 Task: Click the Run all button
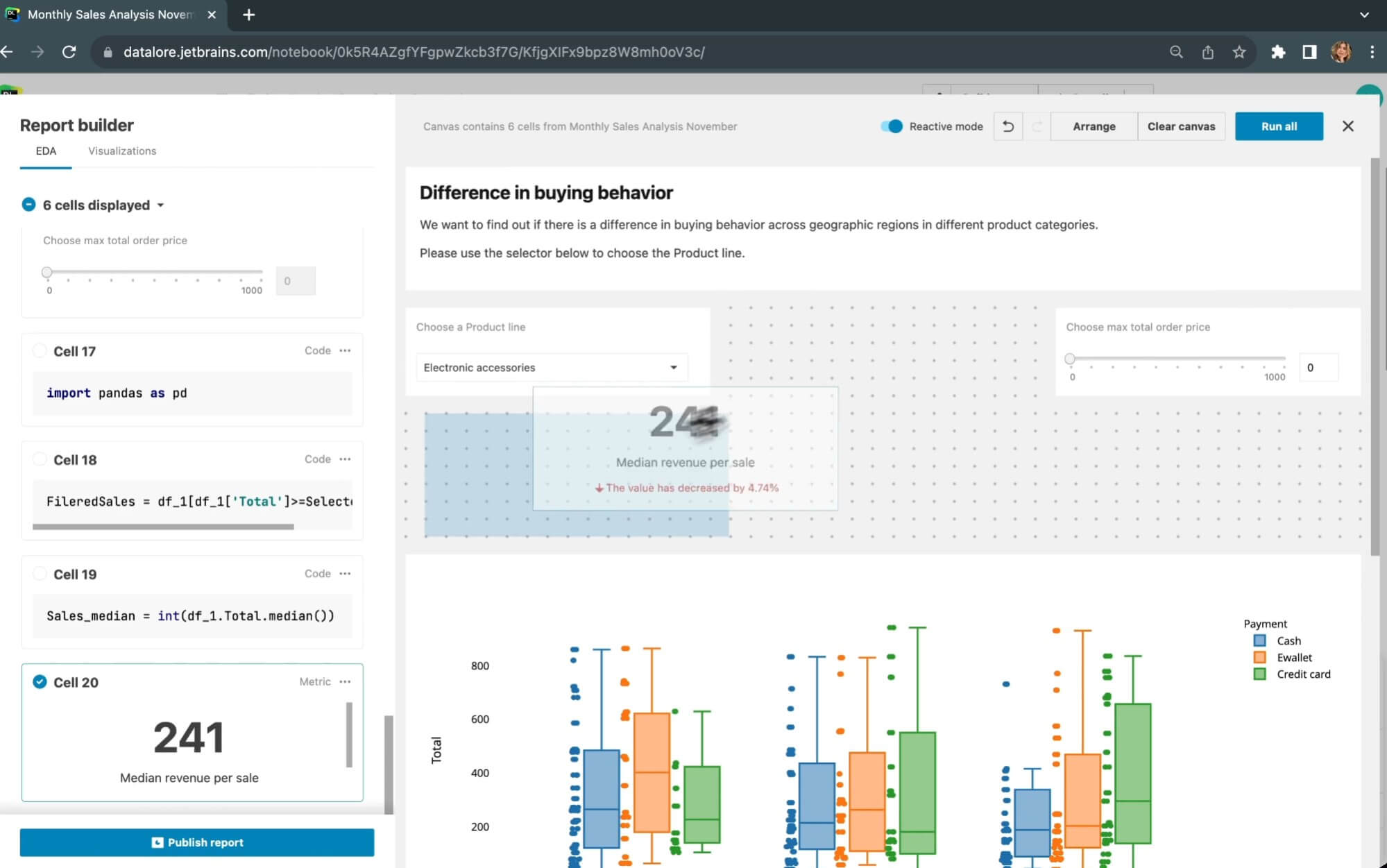pyautogui.click(x=1279, y=126)
